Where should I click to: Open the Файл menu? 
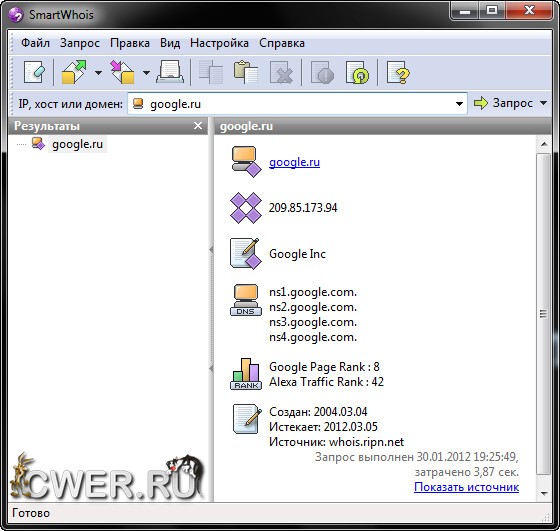35,43
